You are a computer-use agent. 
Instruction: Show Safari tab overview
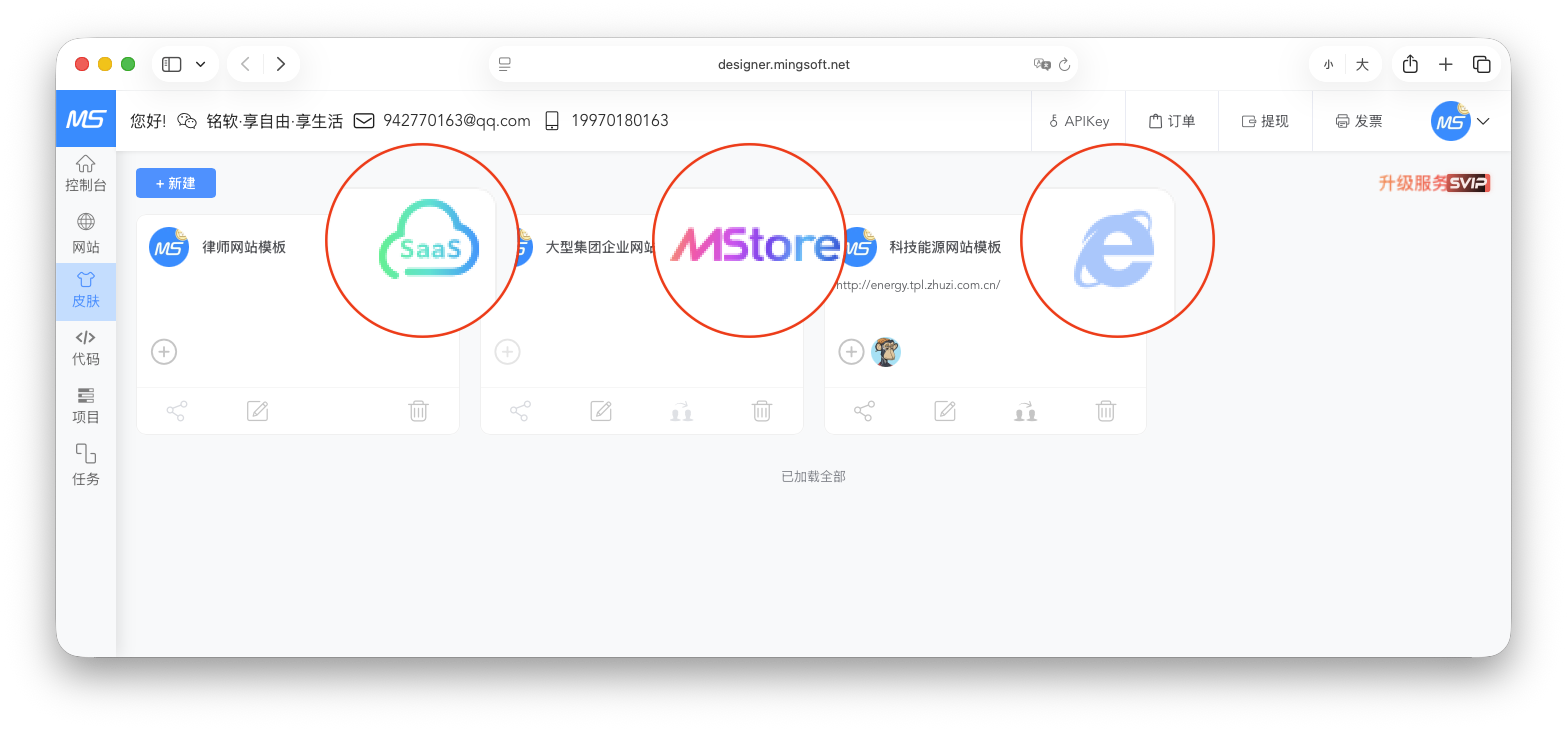(1482, 64)
